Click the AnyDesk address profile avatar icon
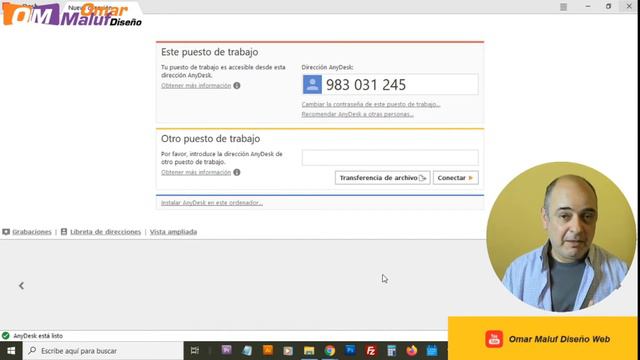The height and width of the screenshot is (360, 640). [x=312, y=84]
